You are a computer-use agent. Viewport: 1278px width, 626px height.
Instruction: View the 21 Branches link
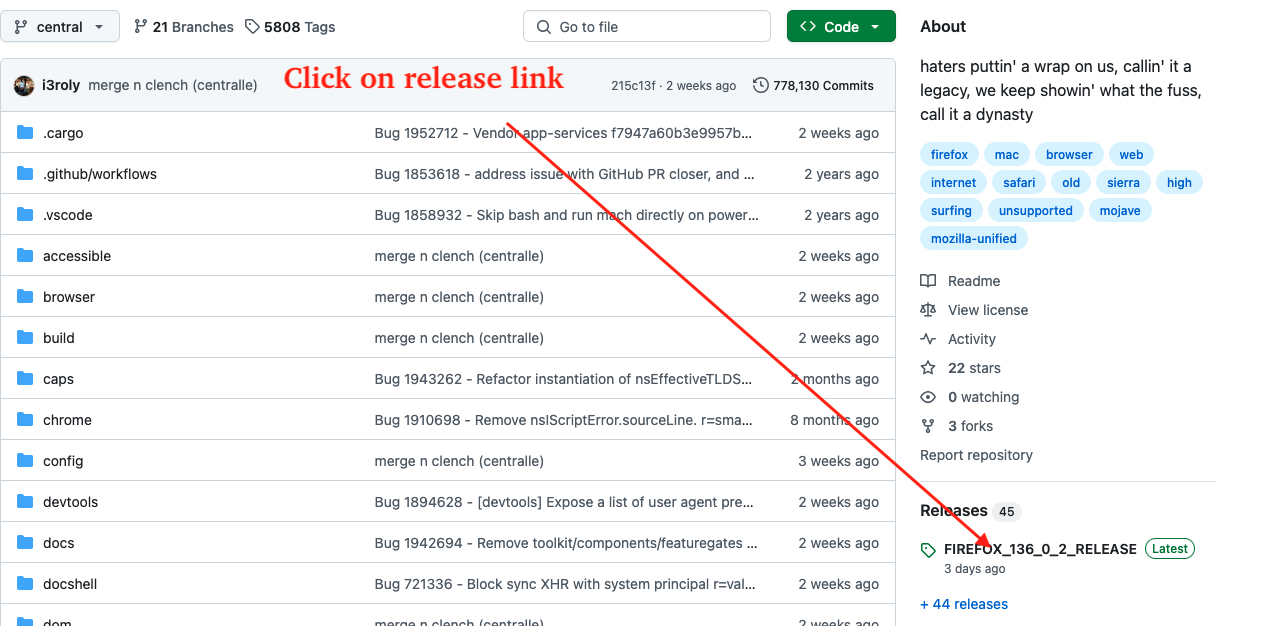pos(183,27)
